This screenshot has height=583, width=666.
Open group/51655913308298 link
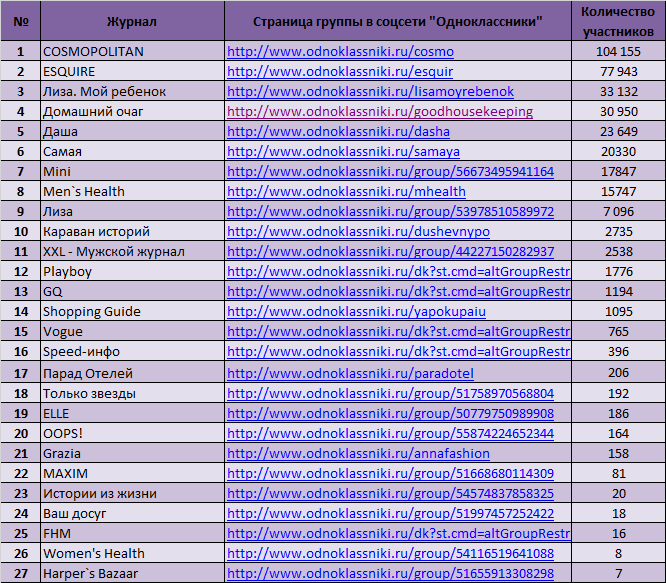(390, 573)
